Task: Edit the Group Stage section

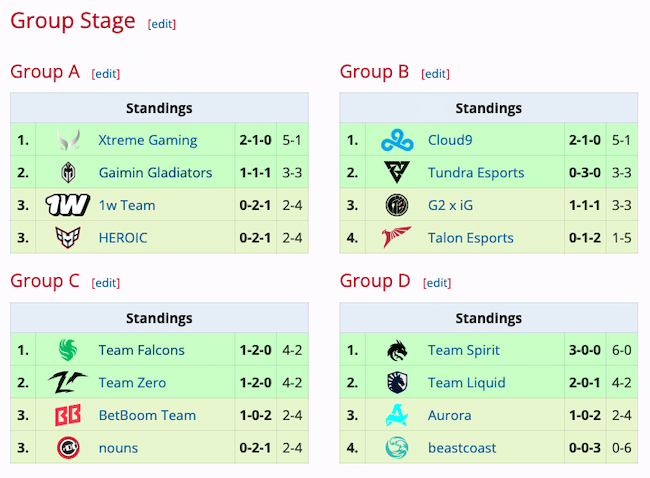Action: pos(161,24)
